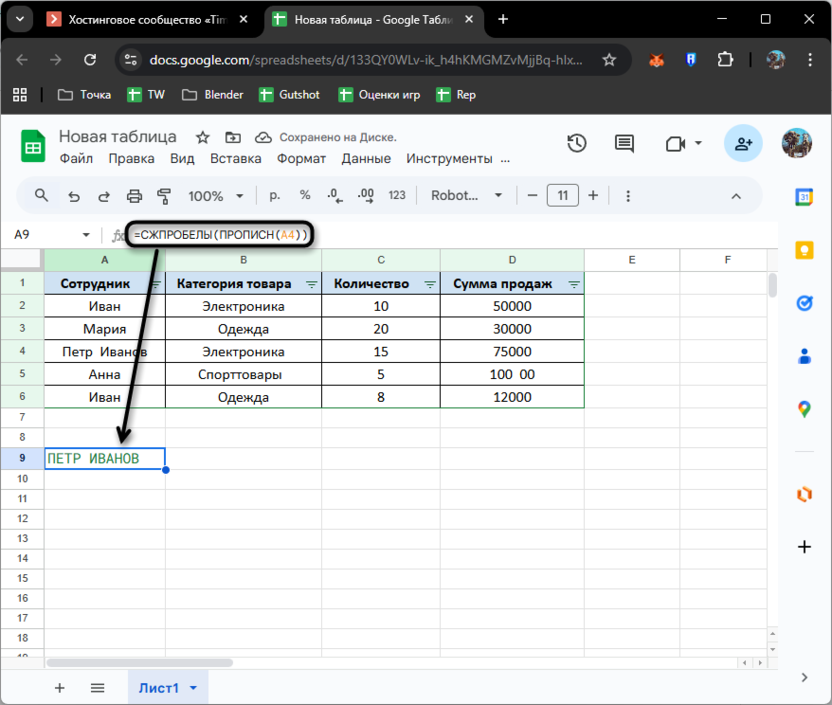832x705 pixels.
Task: Toggle filter on Количество column header
Action: pos(430,284)
